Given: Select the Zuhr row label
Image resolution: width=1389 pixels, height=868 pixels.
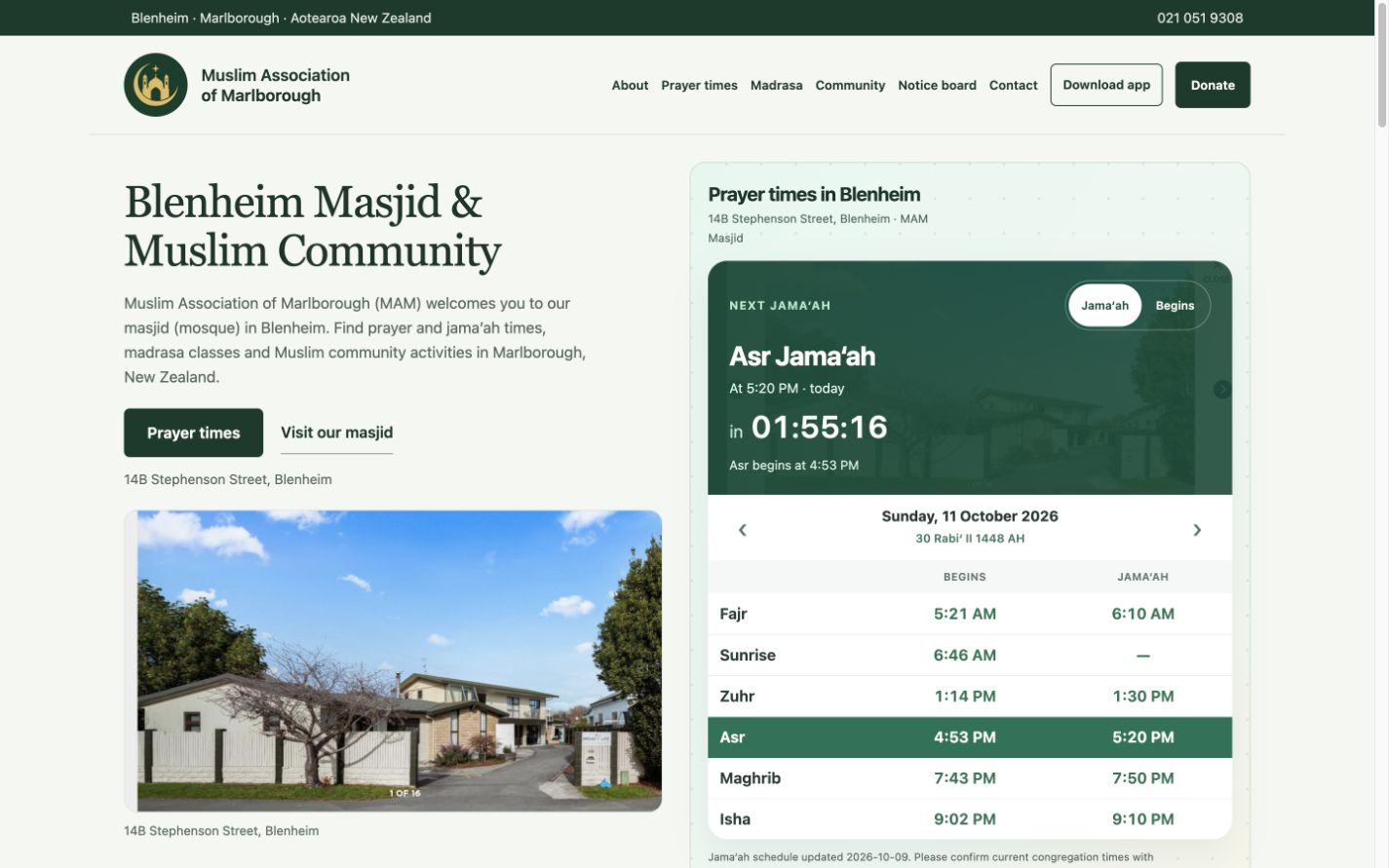Looking at the screenshot, I should coord(737,696).
